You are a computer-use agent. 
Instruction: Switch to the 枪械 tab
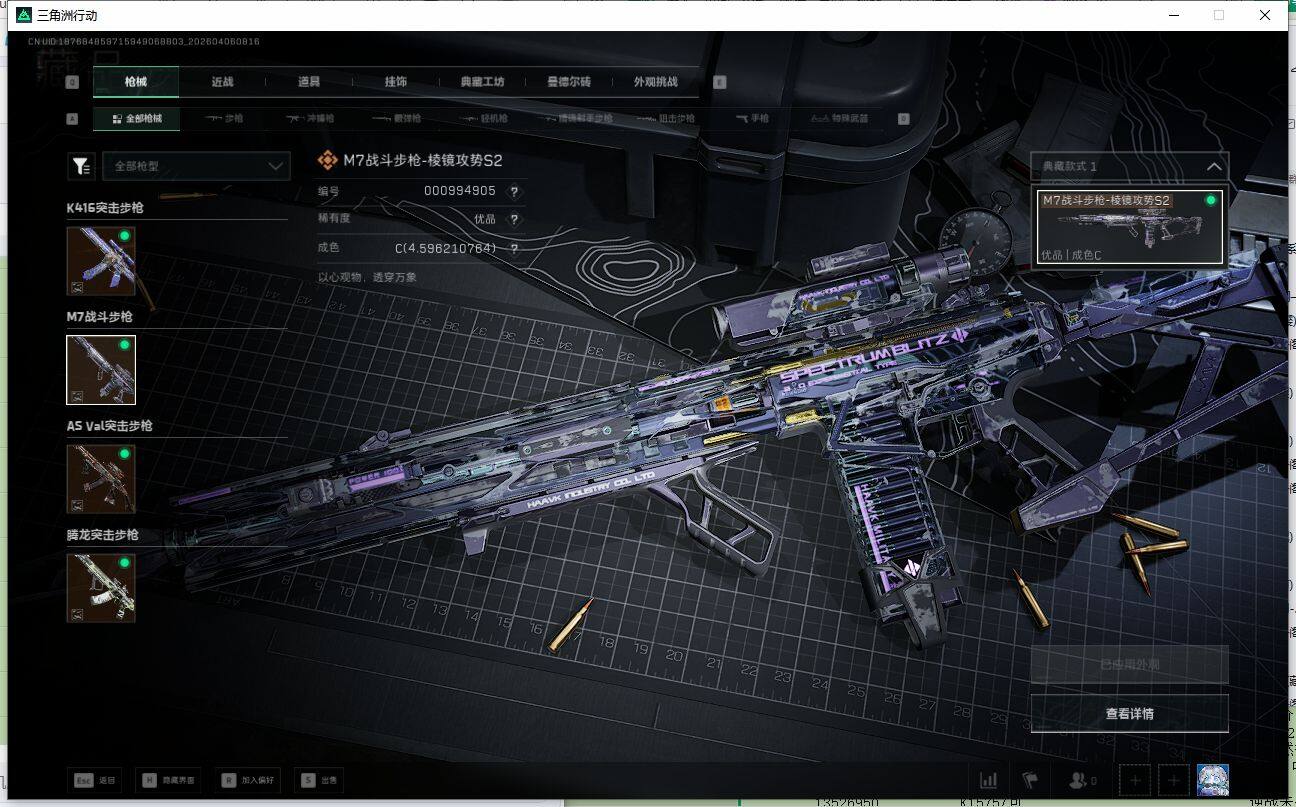[x=136, y=82]
